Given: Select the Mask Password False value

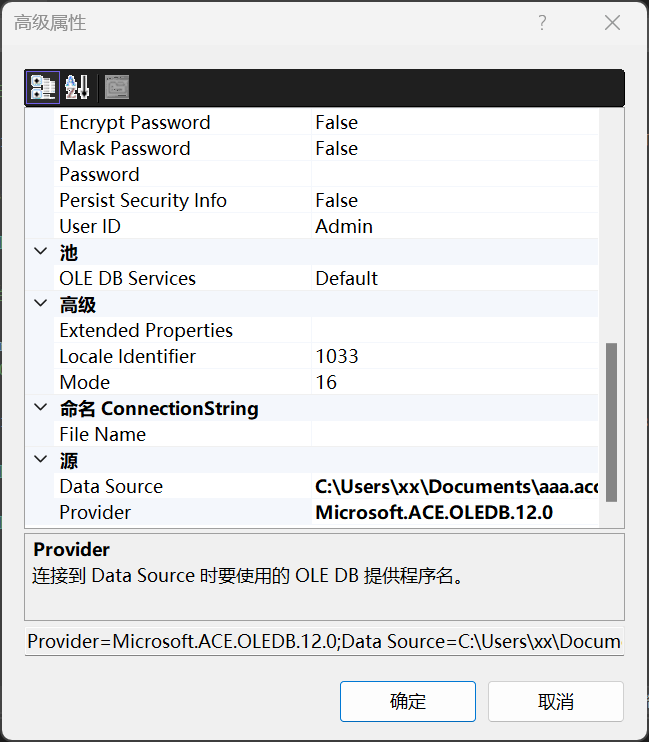Looking at the screenshot, I should (x=336, y=149).
